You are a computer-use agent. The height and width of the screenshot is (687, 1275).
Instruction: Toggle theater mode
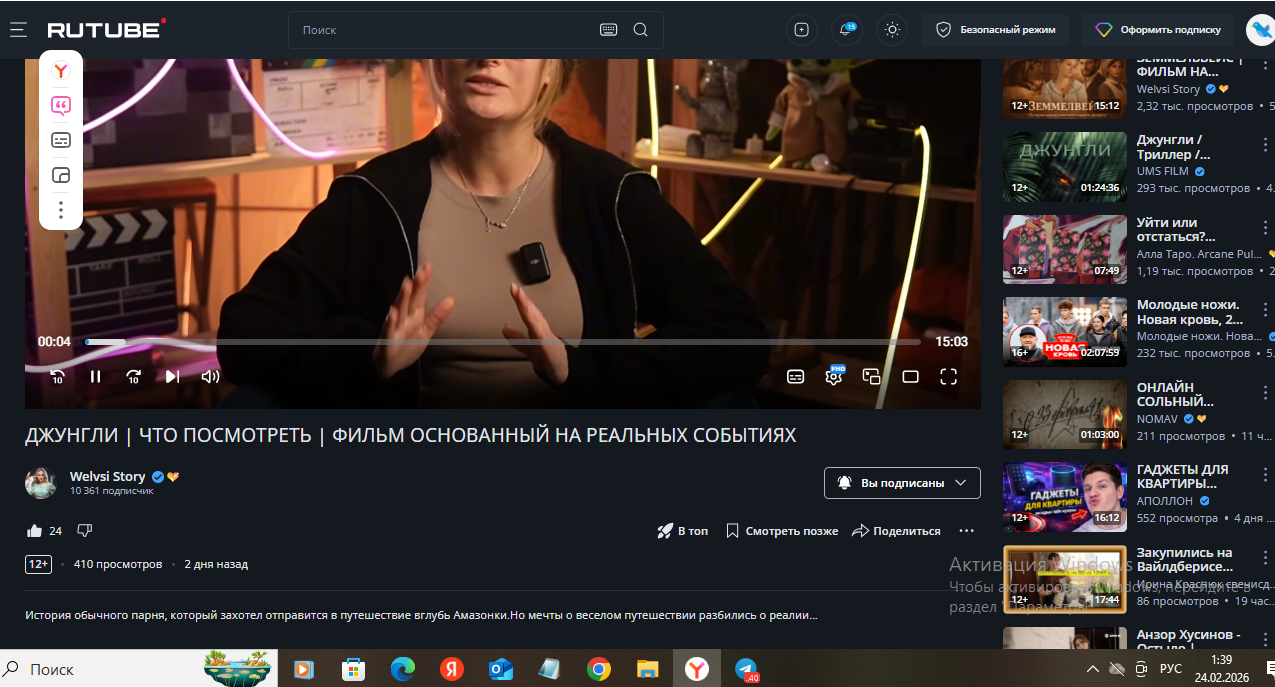[x=910, y=377]
